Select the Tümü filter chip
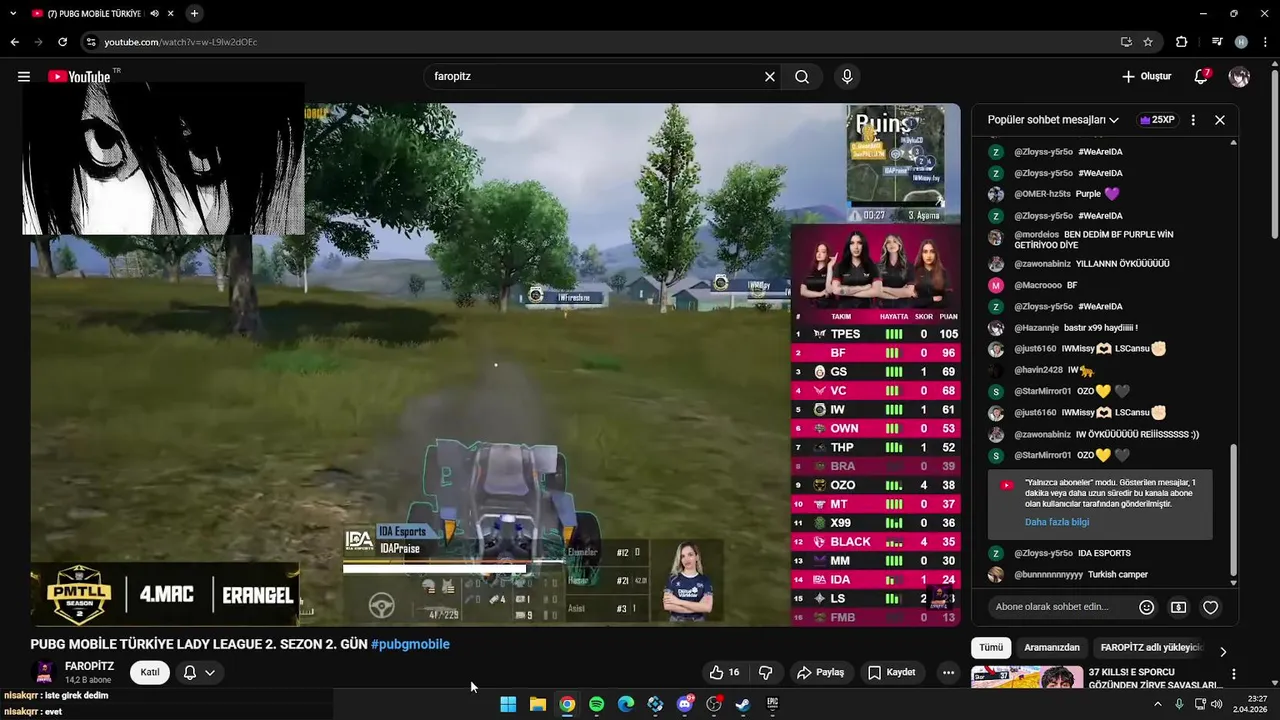This screenshot has width=1280, height=720. [991, 648]
